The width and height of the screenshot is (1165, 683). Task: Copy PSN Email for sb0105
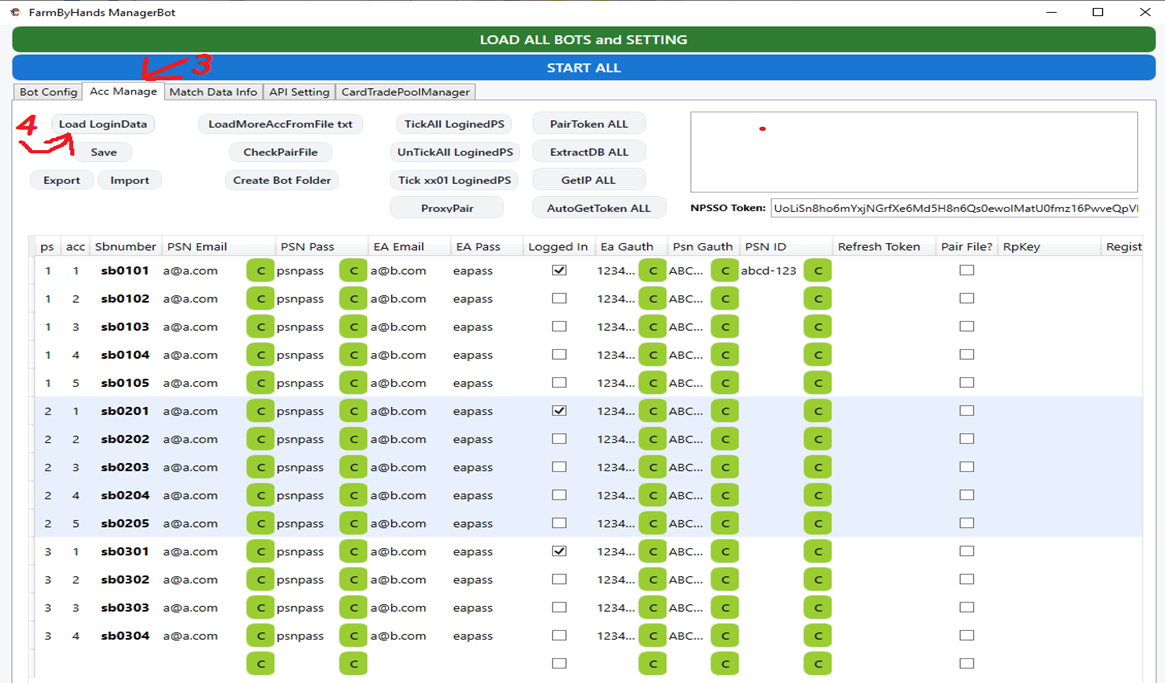(x=260, y=383)
